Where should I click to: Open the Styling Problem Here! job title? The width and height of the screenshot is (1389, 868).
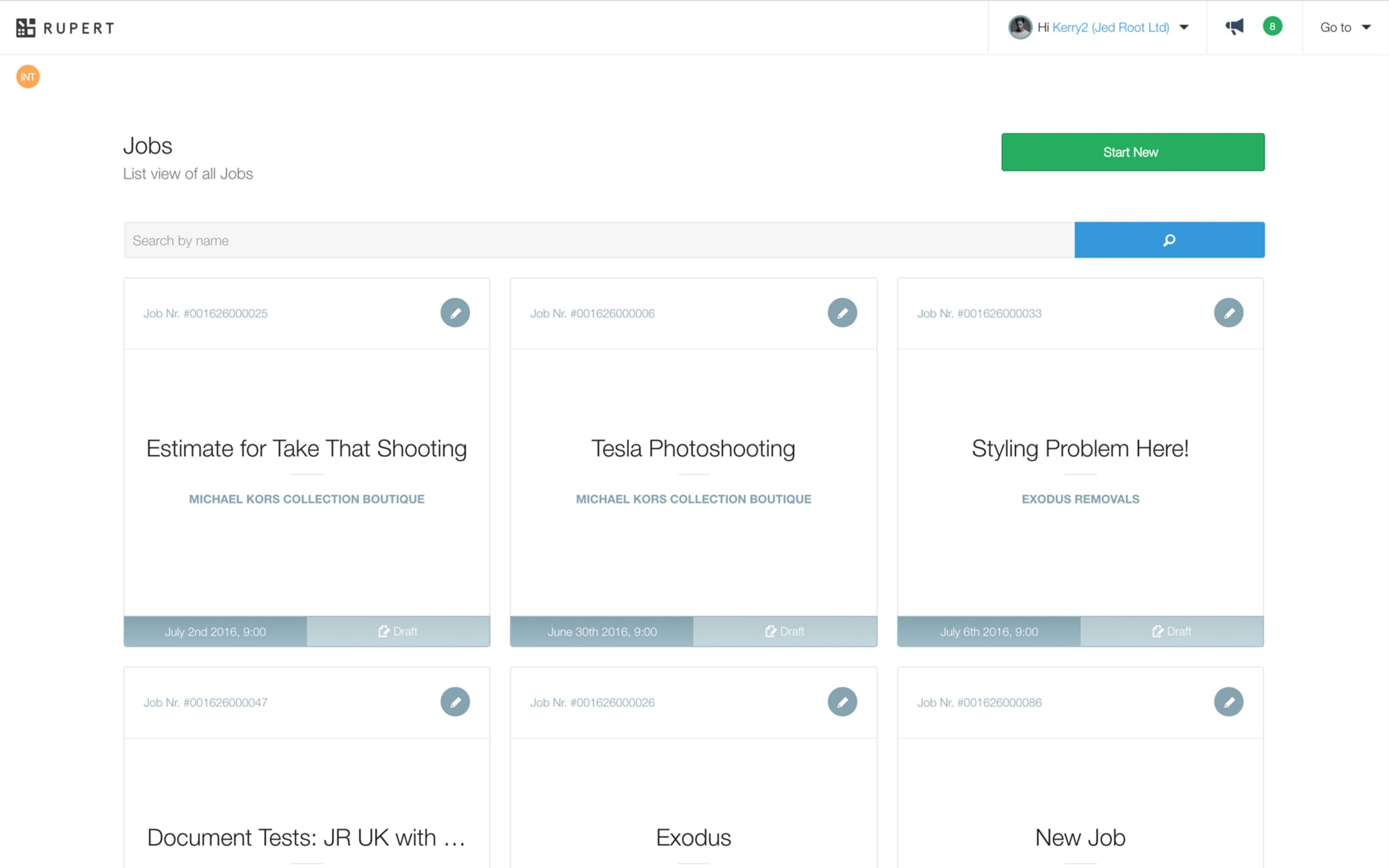click(x=1080, y=449)
